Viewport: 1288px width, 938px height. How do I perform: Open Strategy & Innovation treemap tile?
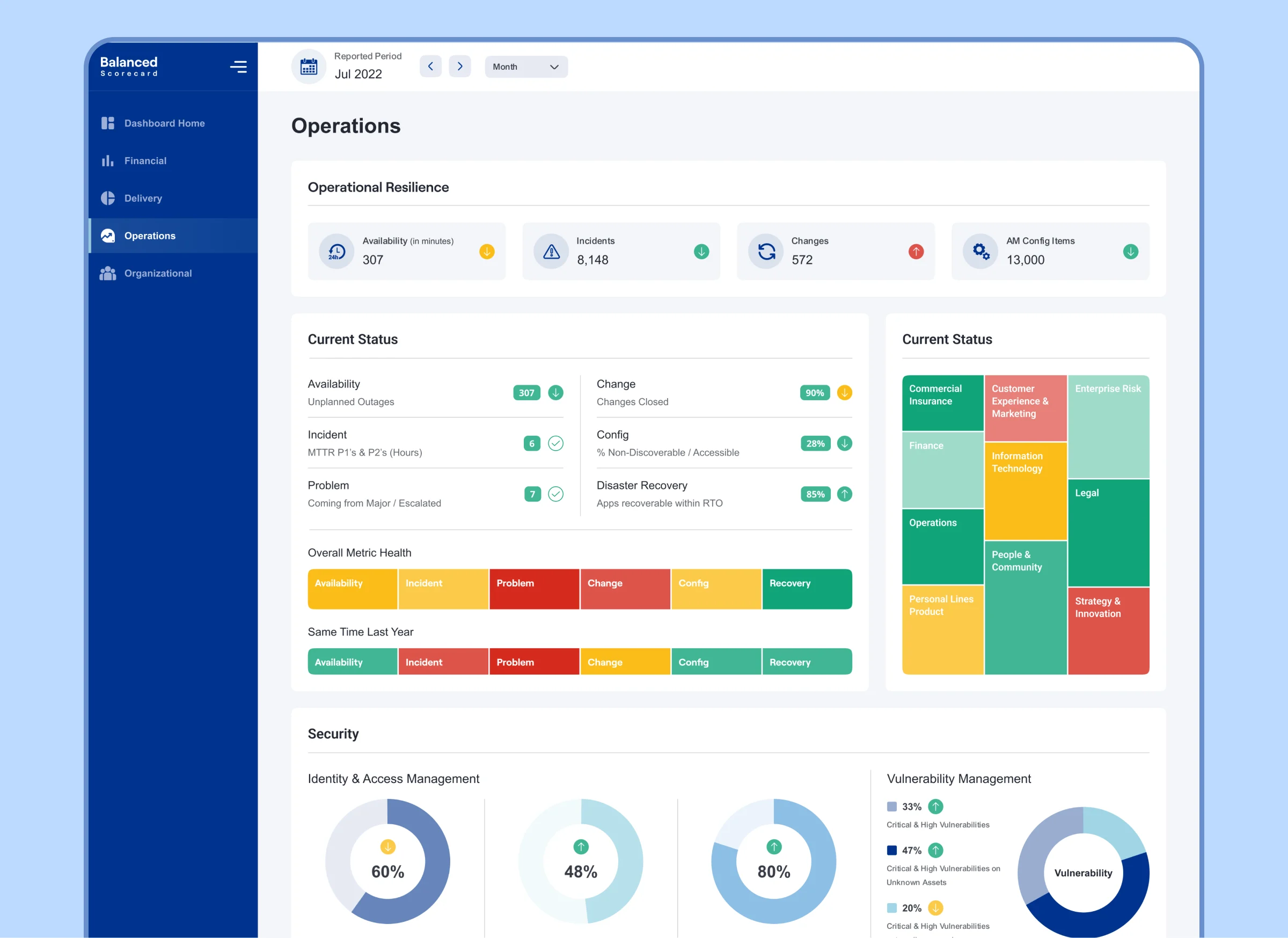pyautogui.click(x=1109, y=631)
